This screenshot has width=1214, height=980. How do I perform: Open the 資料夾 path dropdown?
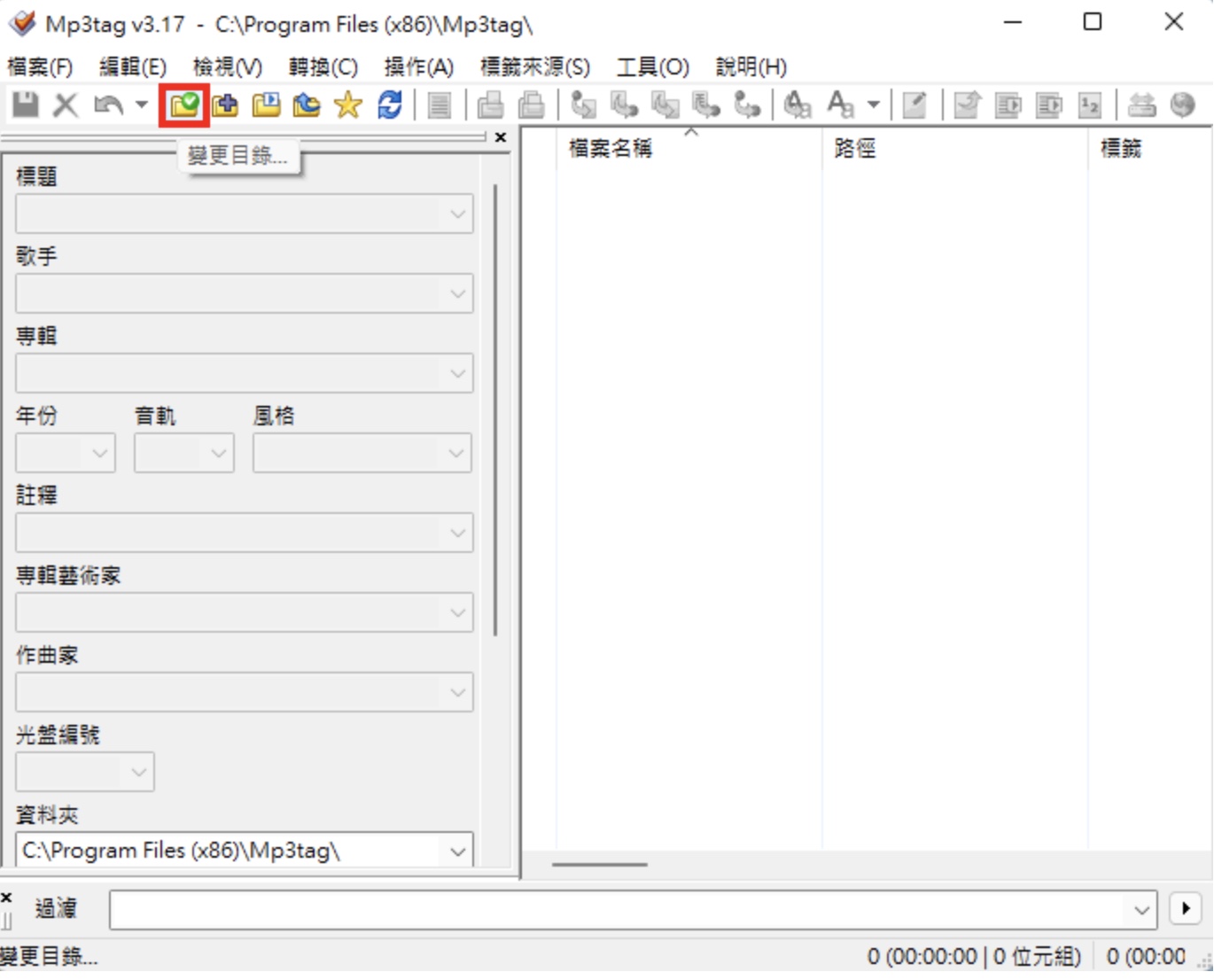click(457, 852)
